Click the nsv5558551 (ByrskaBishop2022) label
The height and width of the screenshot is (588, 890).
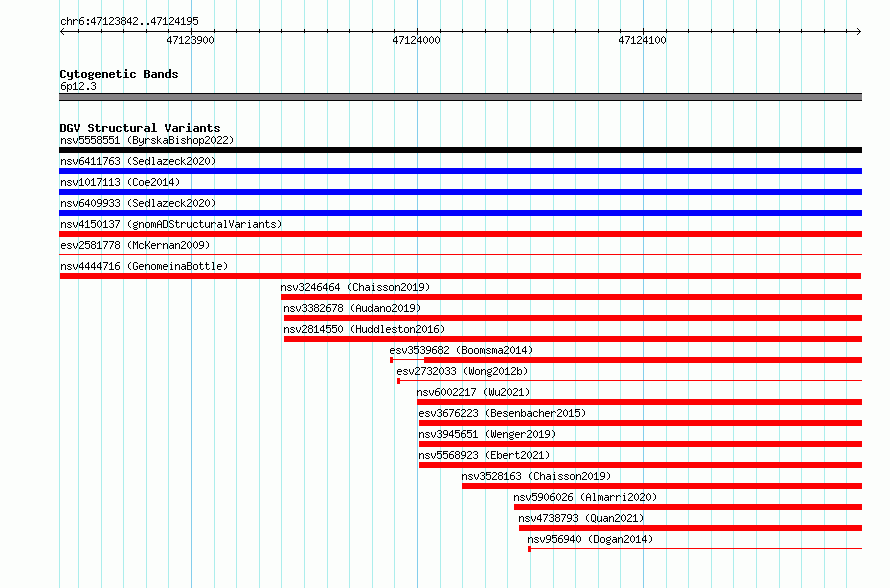click(x=147, y=140)
